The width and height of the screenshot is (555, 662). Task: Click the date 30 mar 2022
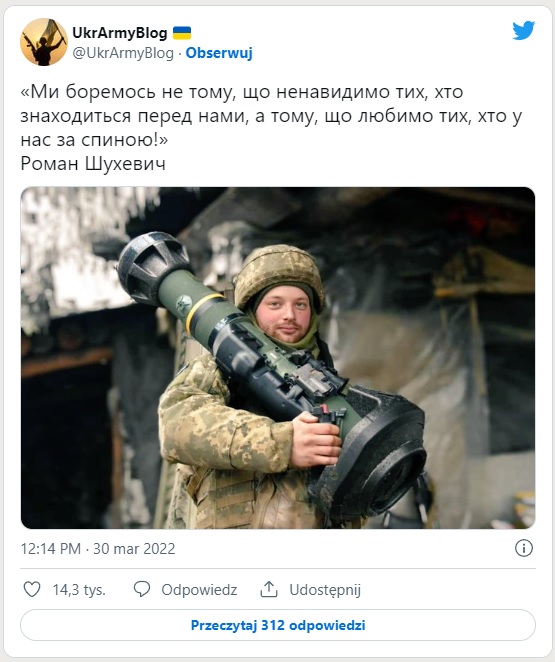pos(134,548)
